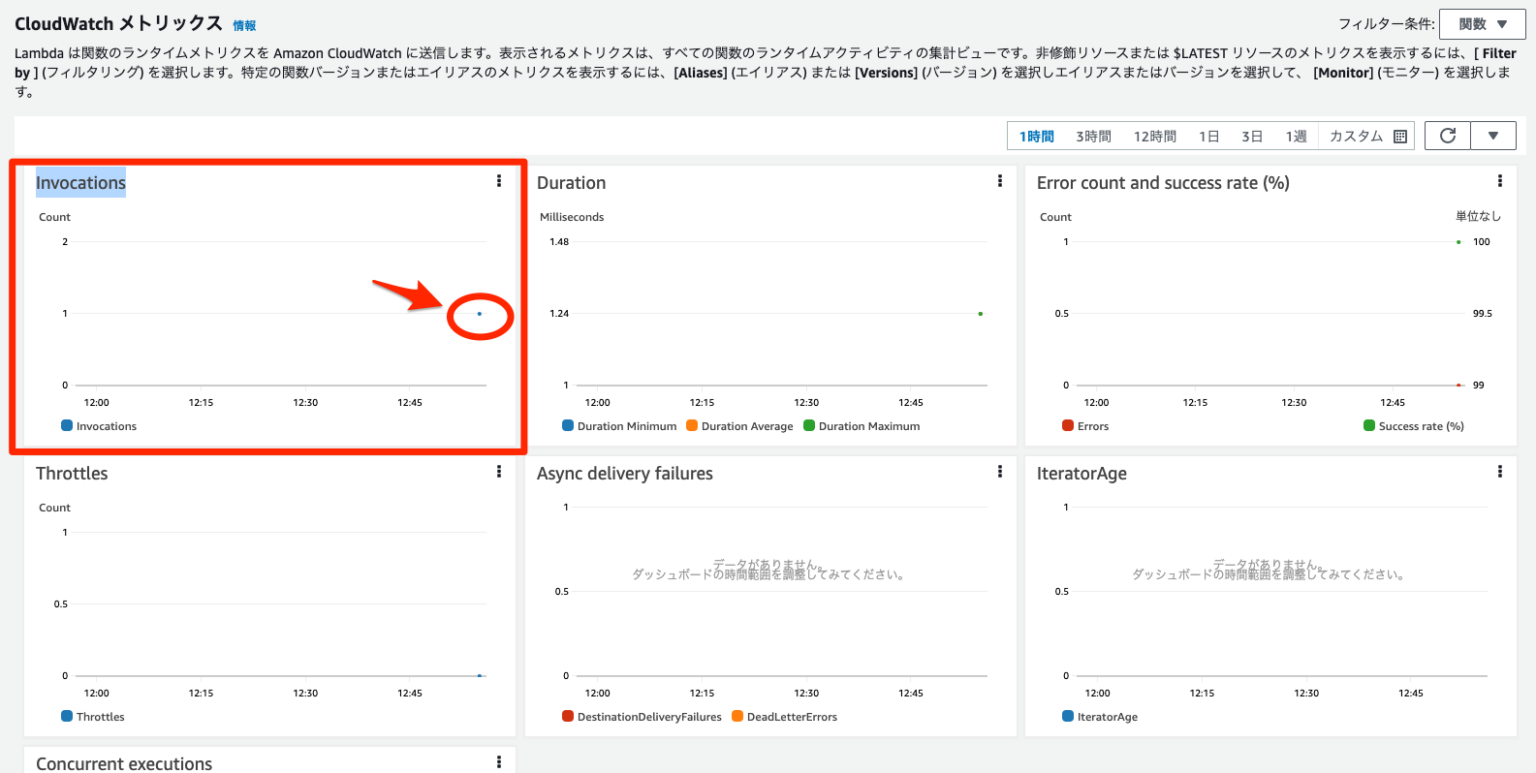The height and width of the screenshot is (773, 1536).
Task: Click the calendar icon beside カスタム
Action: [1400, 135]
